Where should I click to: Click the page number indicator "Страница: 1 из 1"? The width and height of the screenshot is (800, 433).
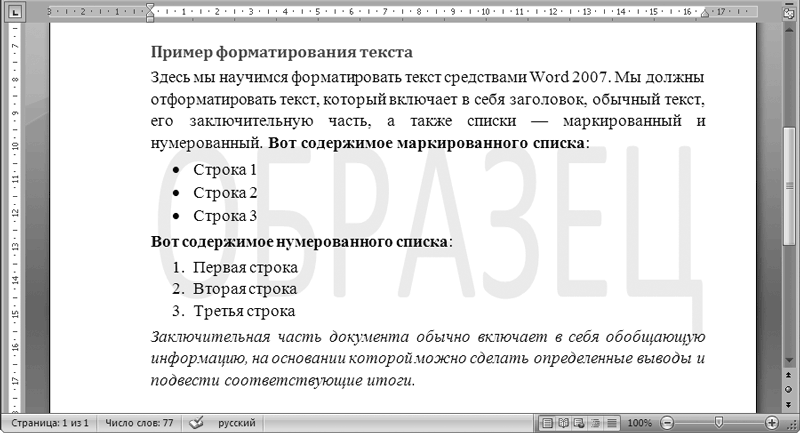(x=51, y=423)
